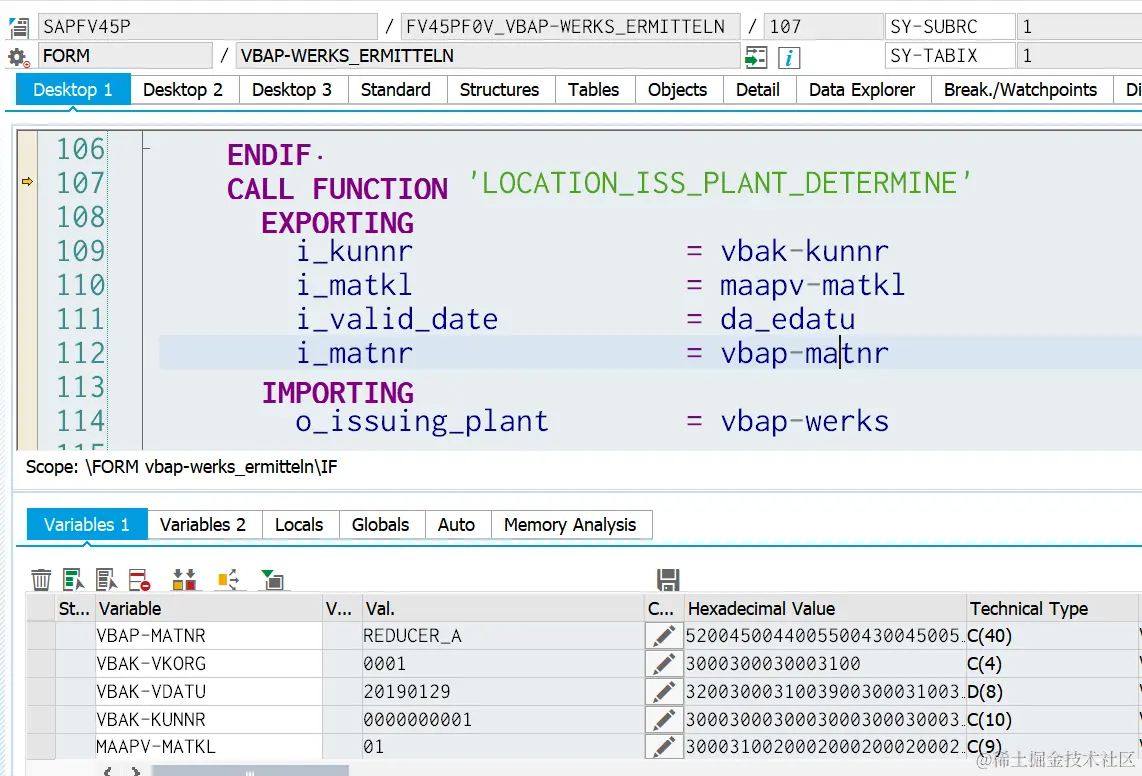Click vbap-werks in code line 114
The image size is (1142, 776).
click(x=805, y=421)
